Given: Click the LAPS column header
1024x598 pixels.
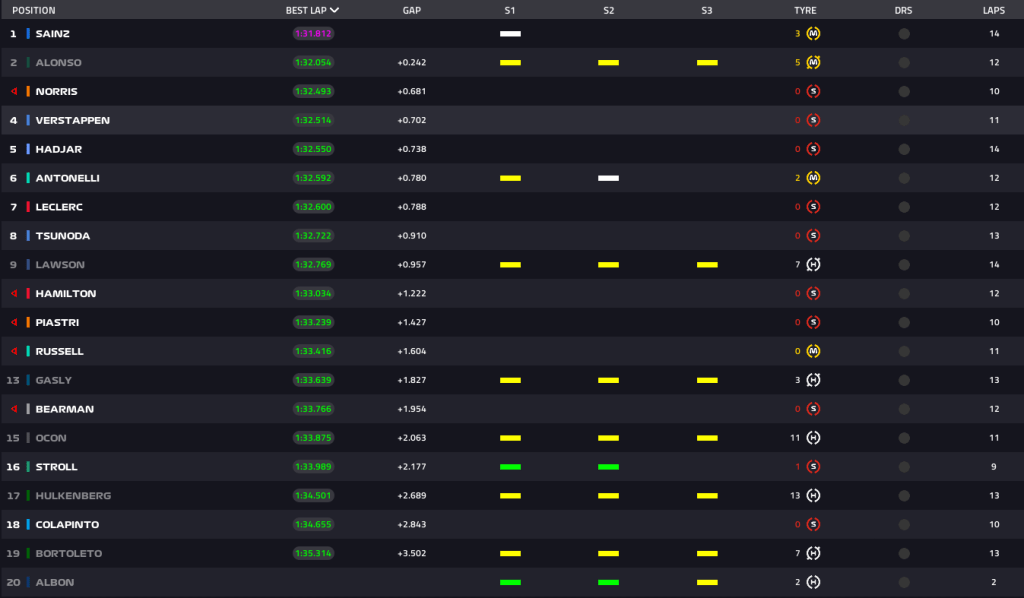Looking at the screenshot, I should coord(994,10).
